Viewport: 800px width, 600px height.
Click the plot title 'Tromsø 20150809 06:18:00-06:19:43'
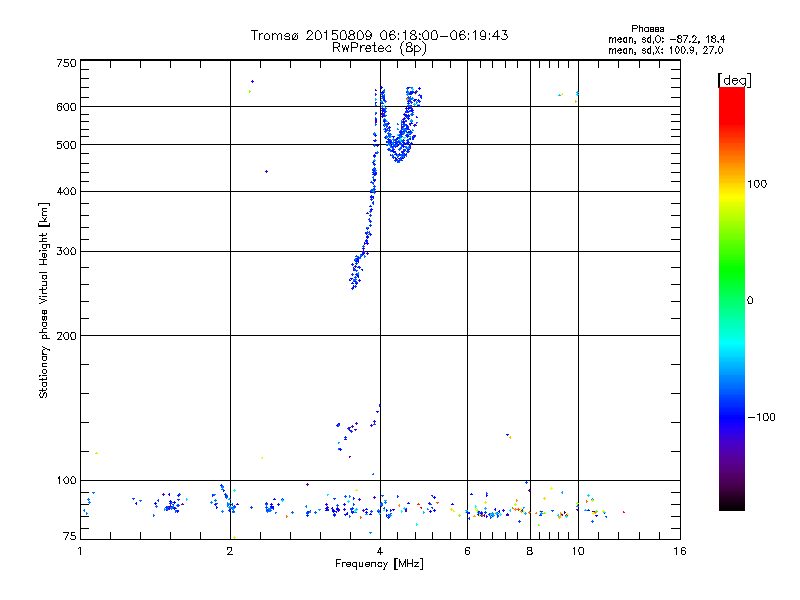tap(379, 35)
